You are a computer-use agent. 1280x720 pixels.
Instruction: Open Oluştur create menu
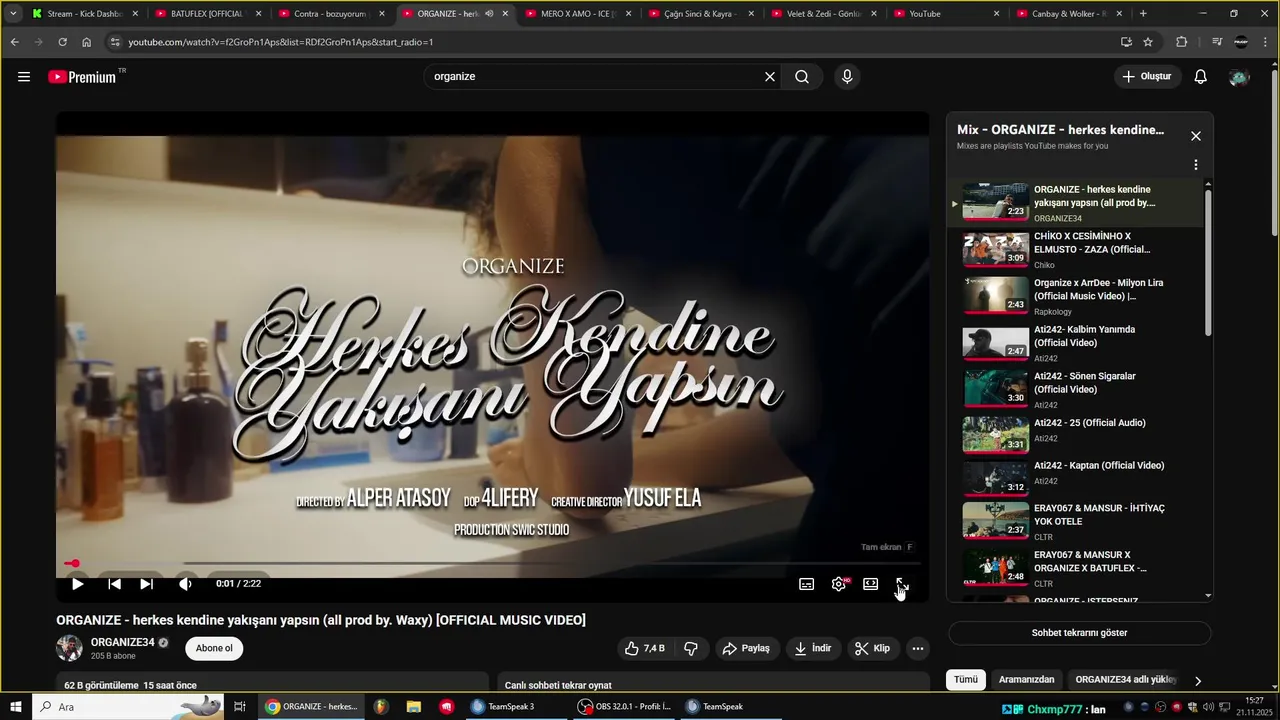click(1148, 77)
